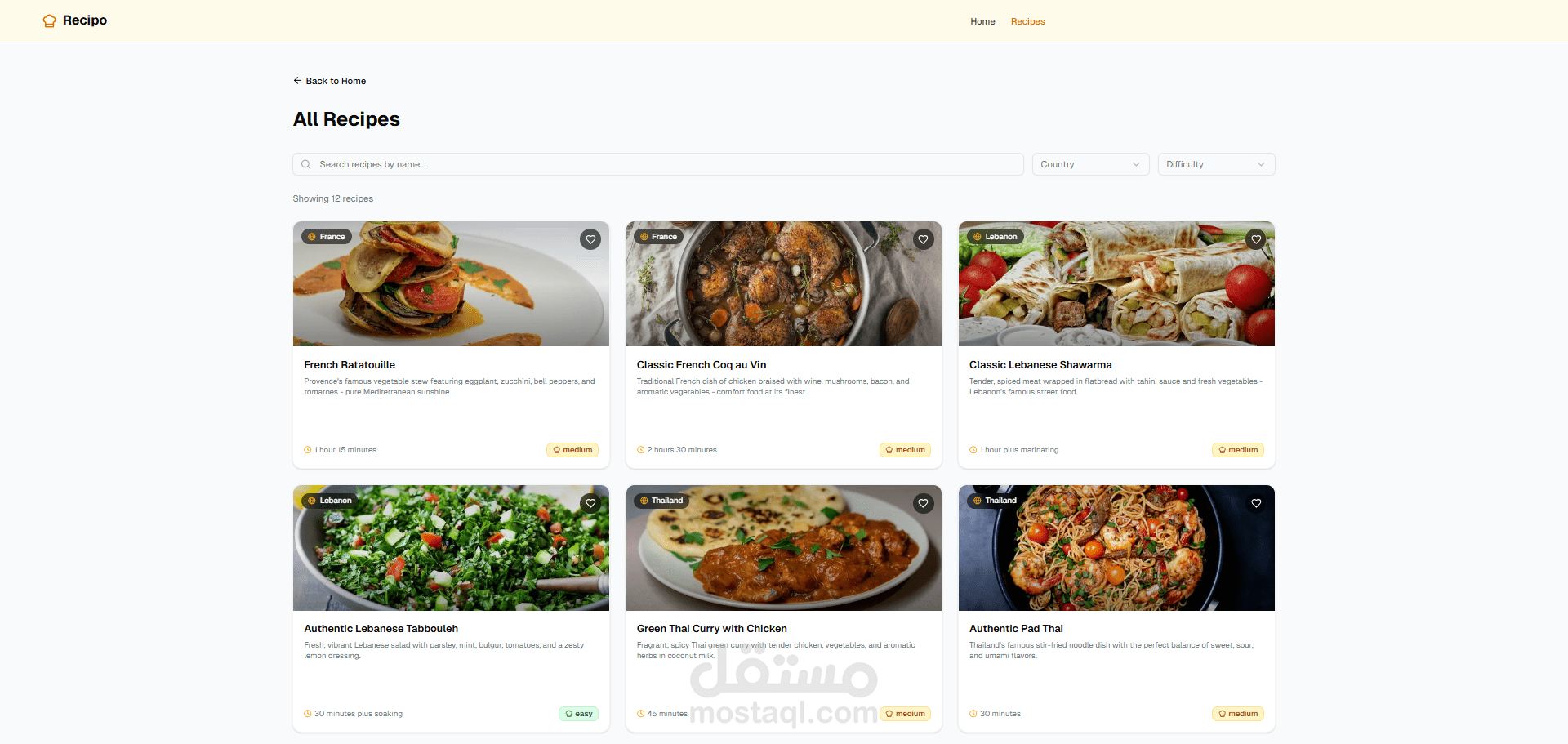Open the Country filter dropdown
The height and width of the screenshot is (744, 1568).
[x=1090, y=164]
